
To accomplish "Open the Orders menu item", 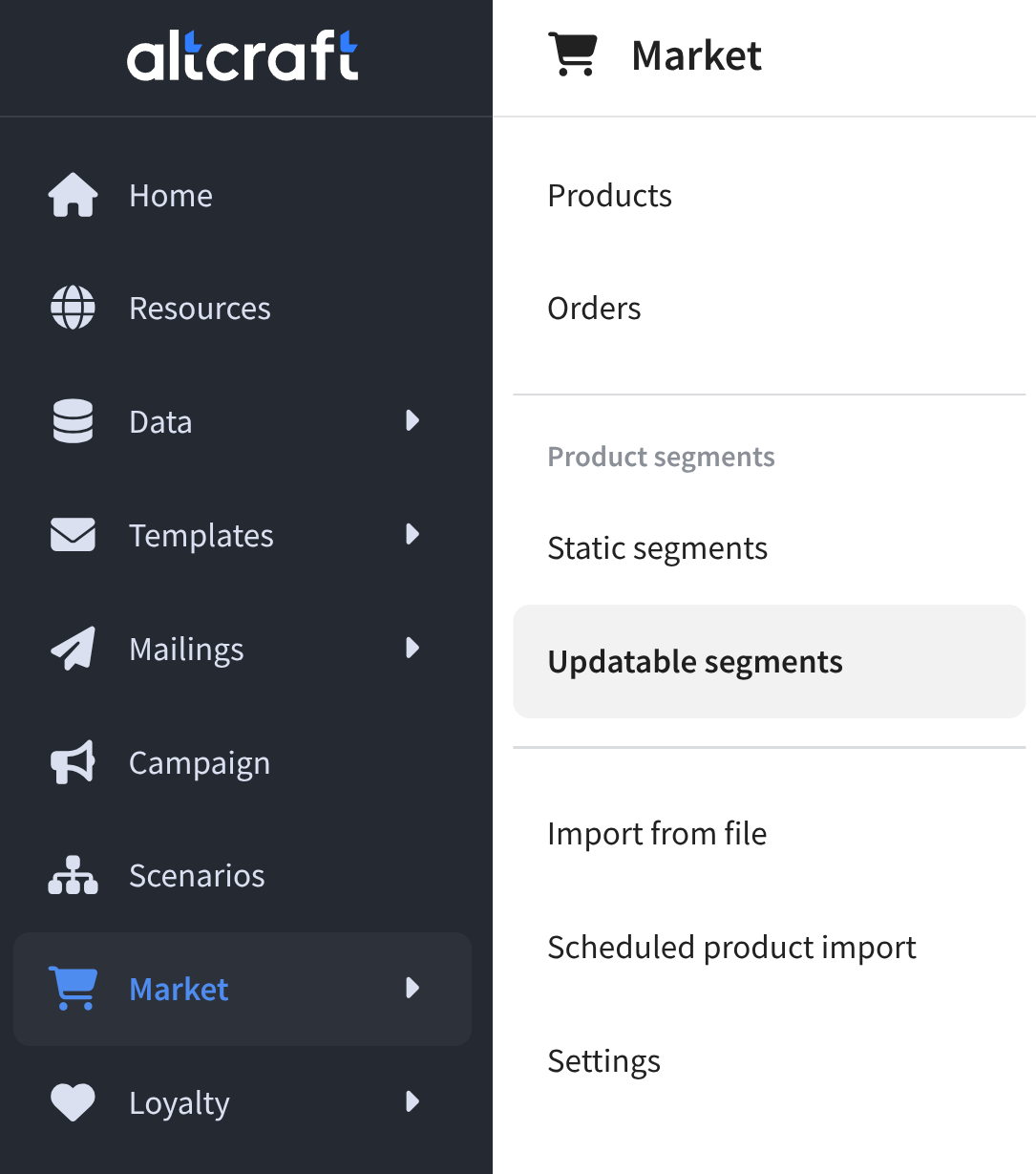I will pyautogui.click(x=594, y=309).
